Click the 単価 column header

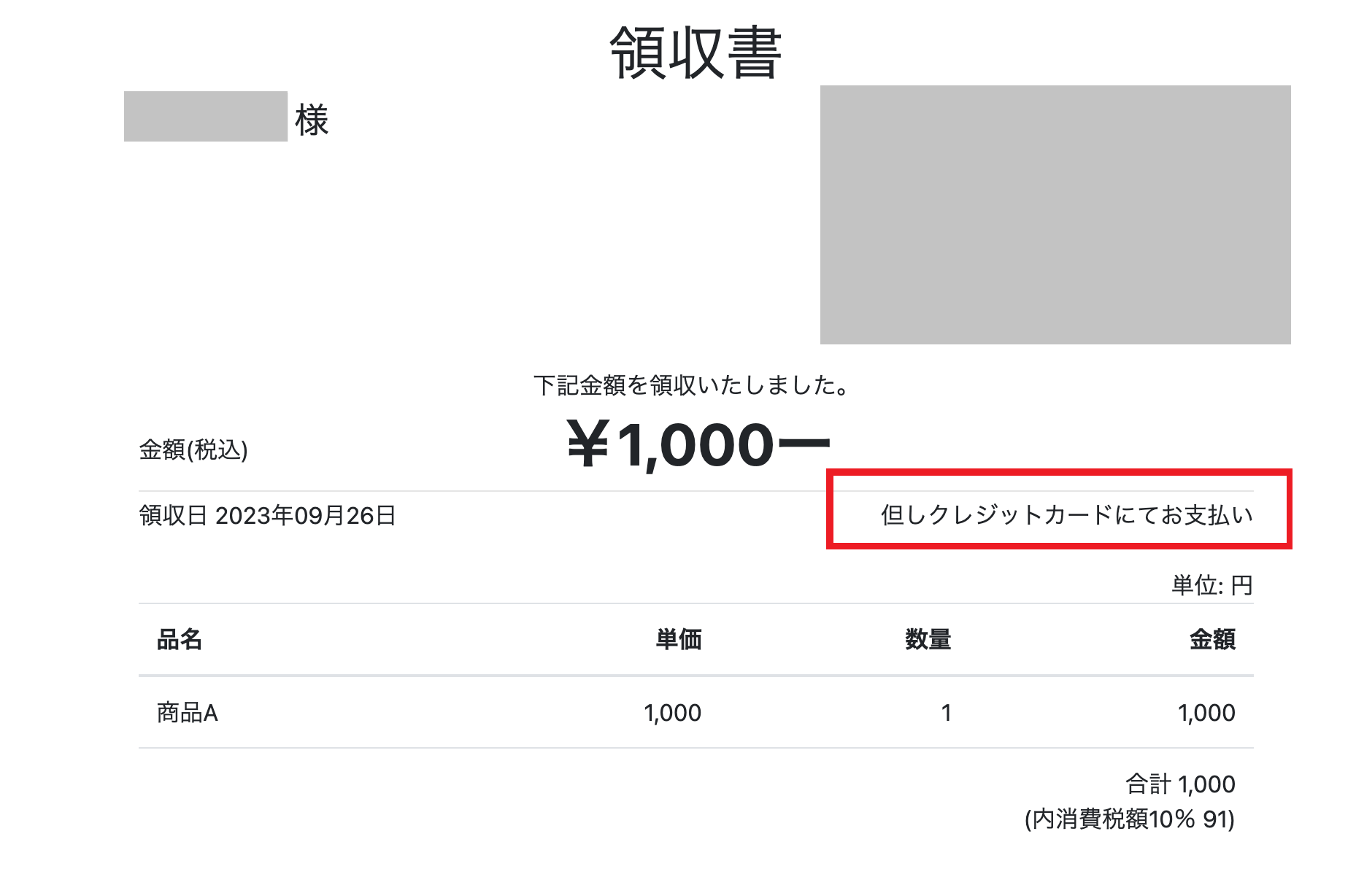click(679, 640)
